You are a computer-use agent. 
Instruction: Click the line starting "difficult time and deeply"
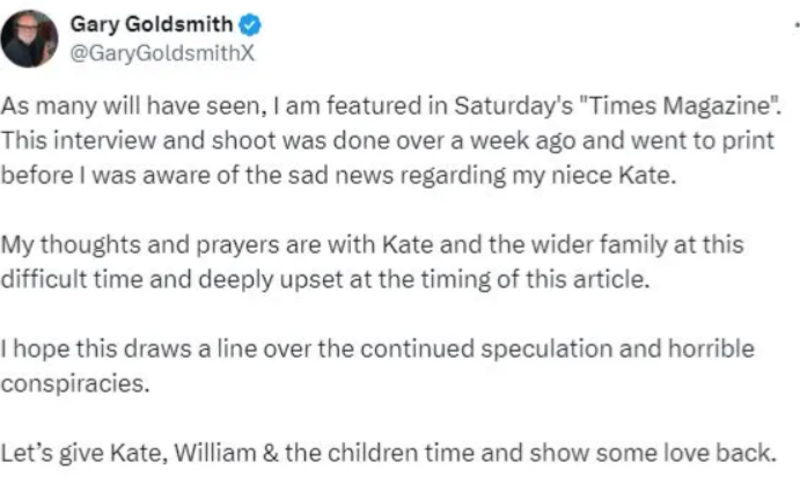(x=325, y=279)
